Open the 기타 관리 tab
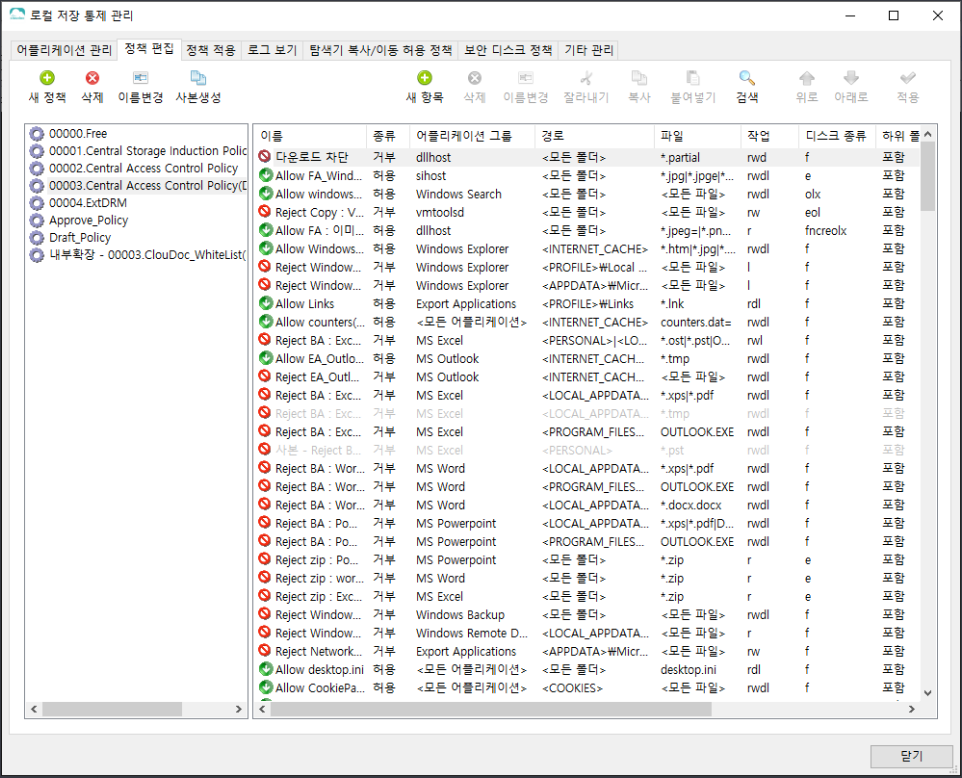Screen dimensions: 962x778 [588, 50]
